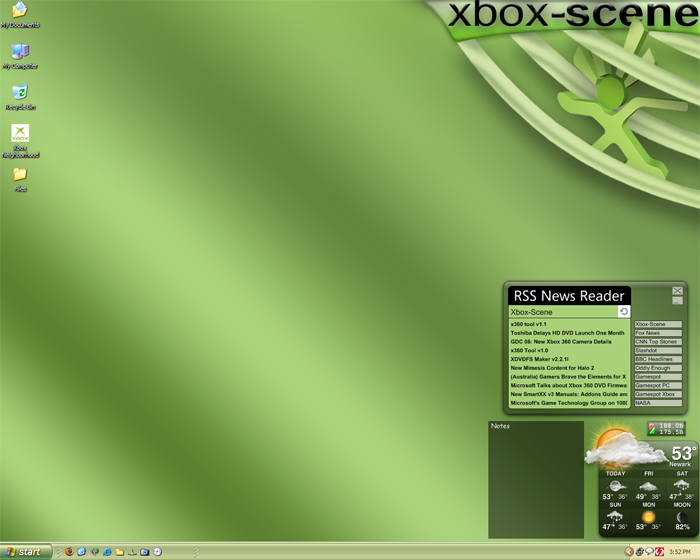
Task: Click the camera icon in Quick Launch
Action: pyautogui.click(x=145, y=552)
